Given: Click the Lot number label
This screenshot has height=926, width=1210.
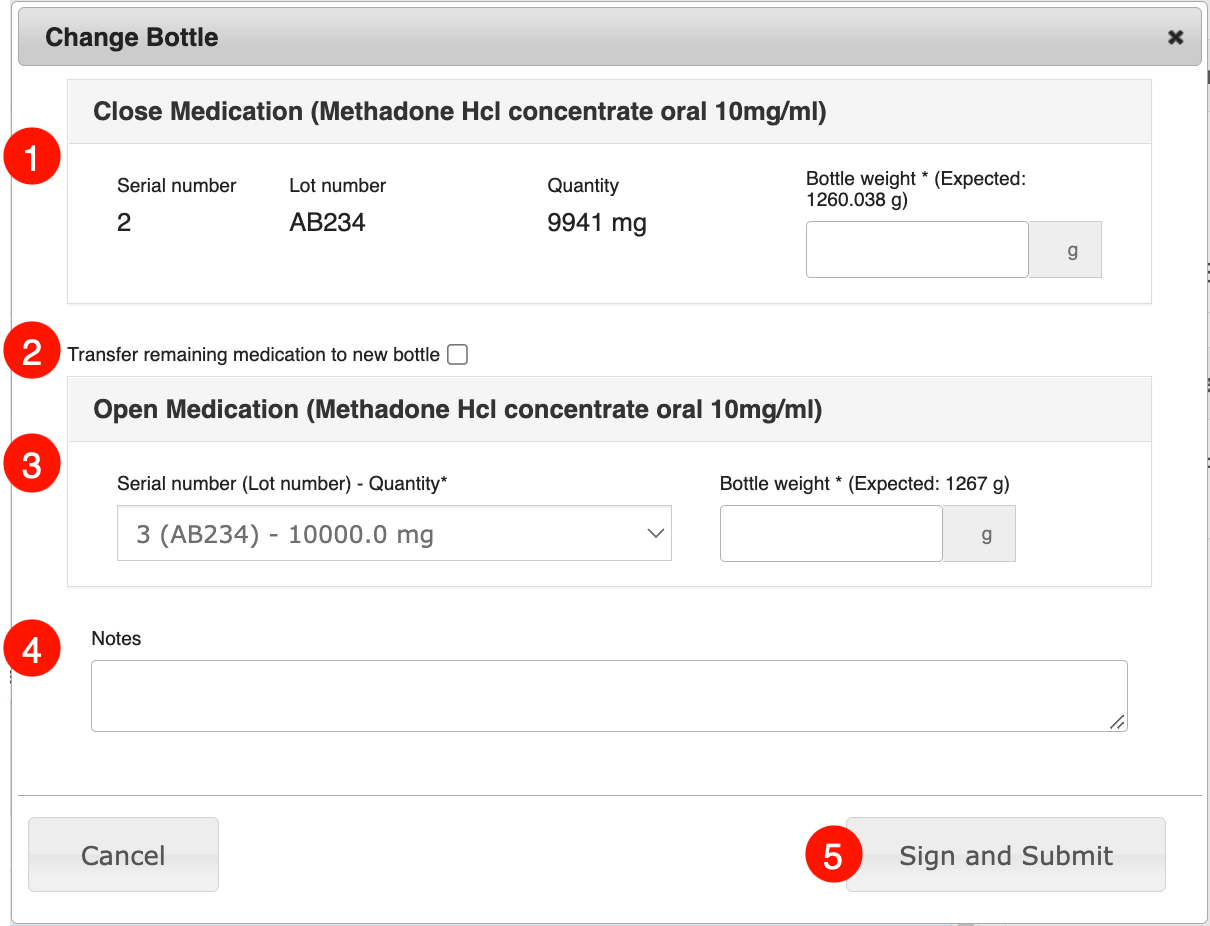Looking at the screenshot, I should point(338,185).
